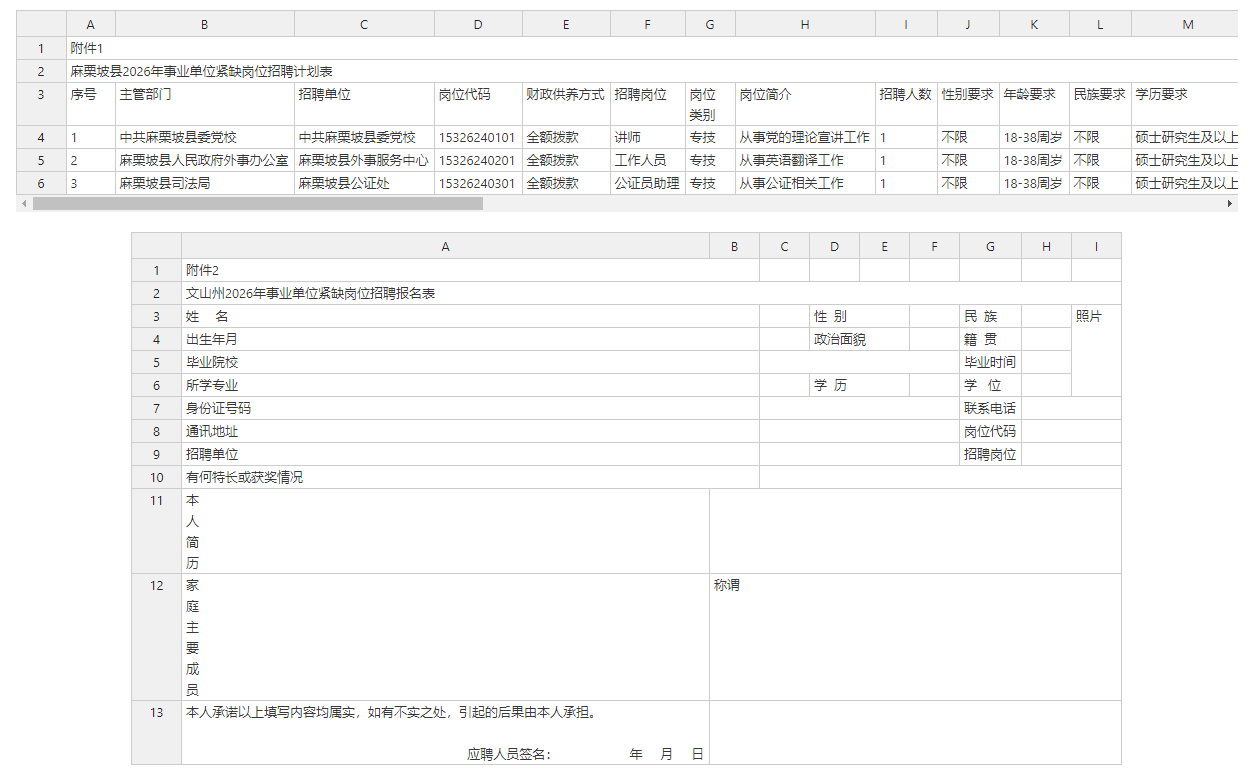Click the select-all corner button of the top sheet
The width and height of the screenshot is (1251, 781).
[31, 23]
